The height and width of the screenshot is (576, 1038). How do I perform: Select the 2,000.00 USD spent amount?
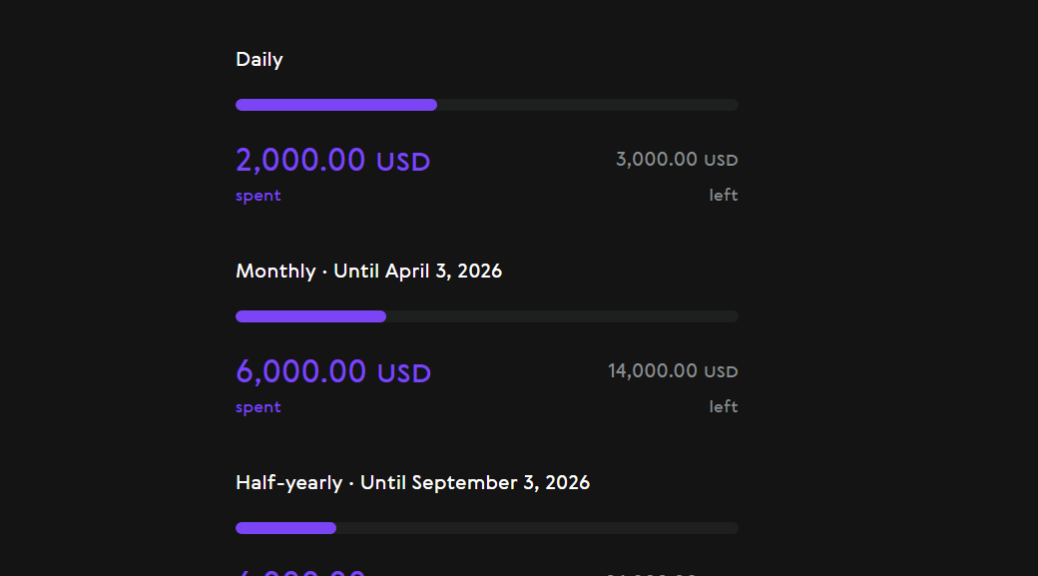(332, 160)
